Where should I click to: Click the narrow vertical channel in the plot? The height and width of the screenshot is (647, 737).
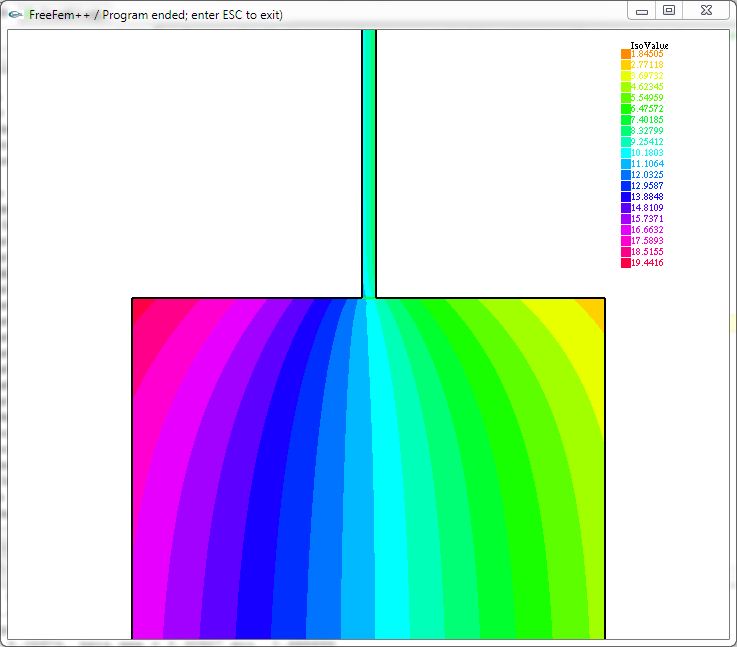(x=369, y=164)
